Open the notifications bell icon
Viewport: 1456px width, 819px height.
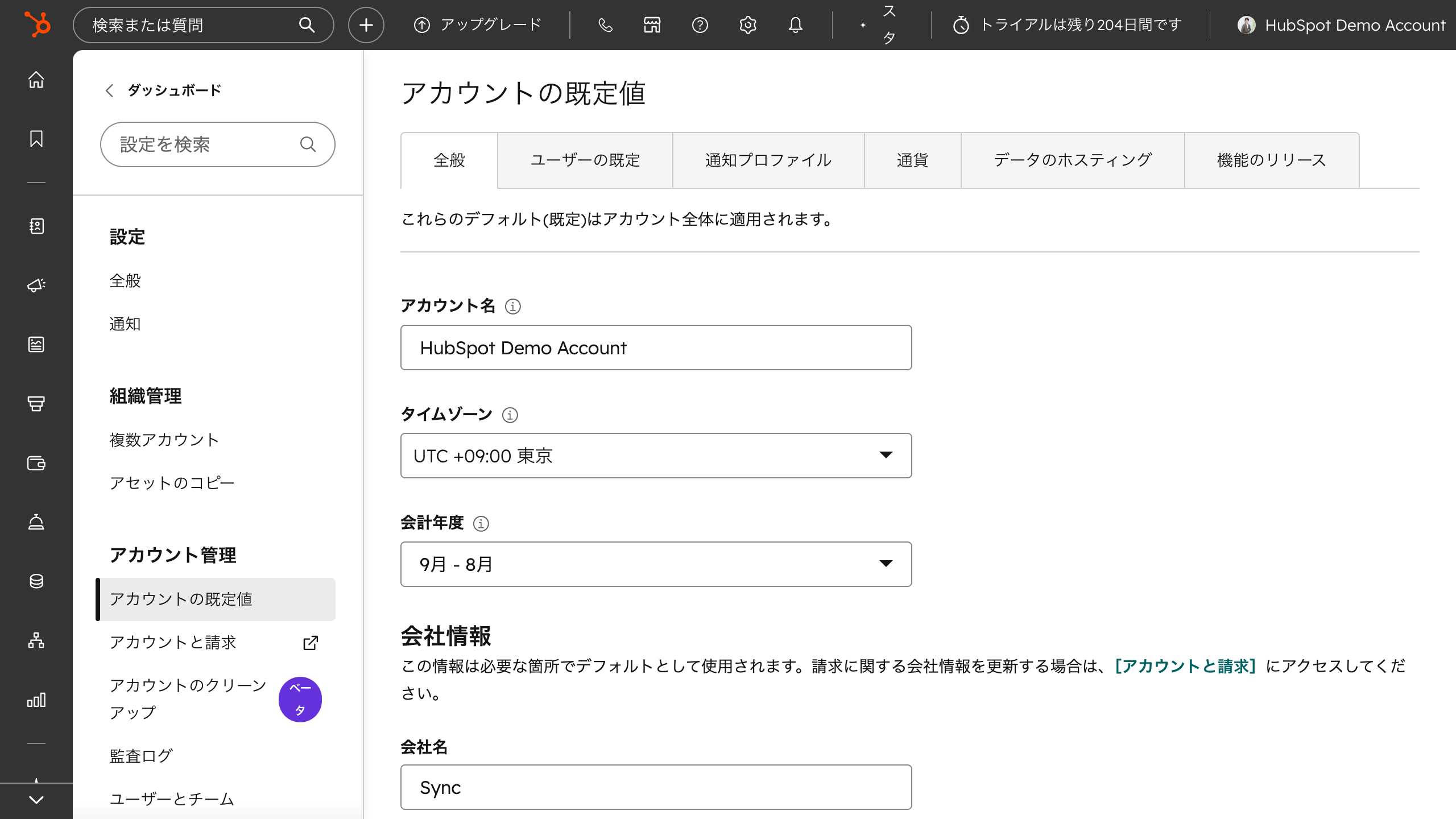pyautogui.click(x=795, y=25)
